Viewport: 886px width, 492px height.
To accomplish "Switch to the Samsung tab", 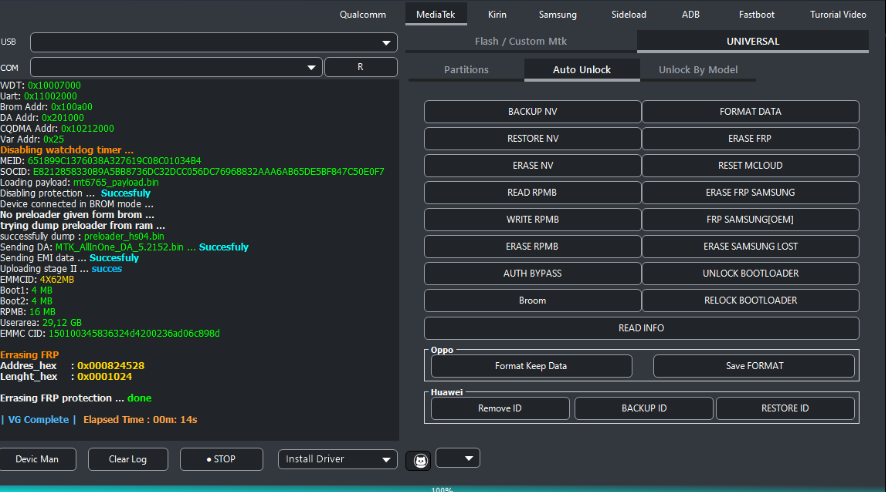I will click(x=558, y=15).
